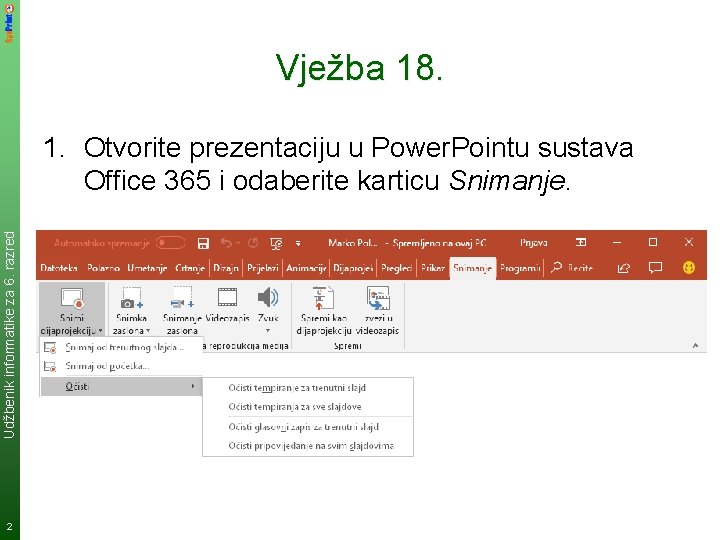
Task: Open the Comments speech bubble icon
Action: point(655,267)
